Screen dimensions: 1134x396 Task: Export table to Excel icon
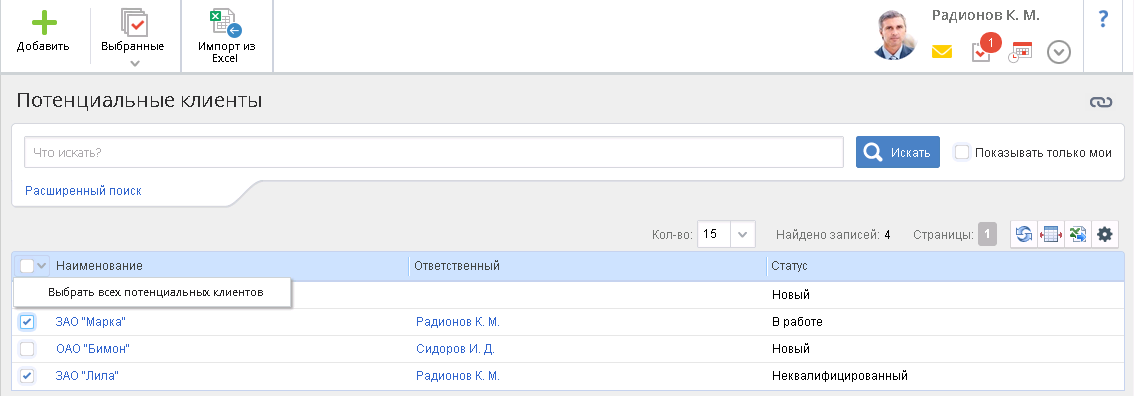point(1078,234)
